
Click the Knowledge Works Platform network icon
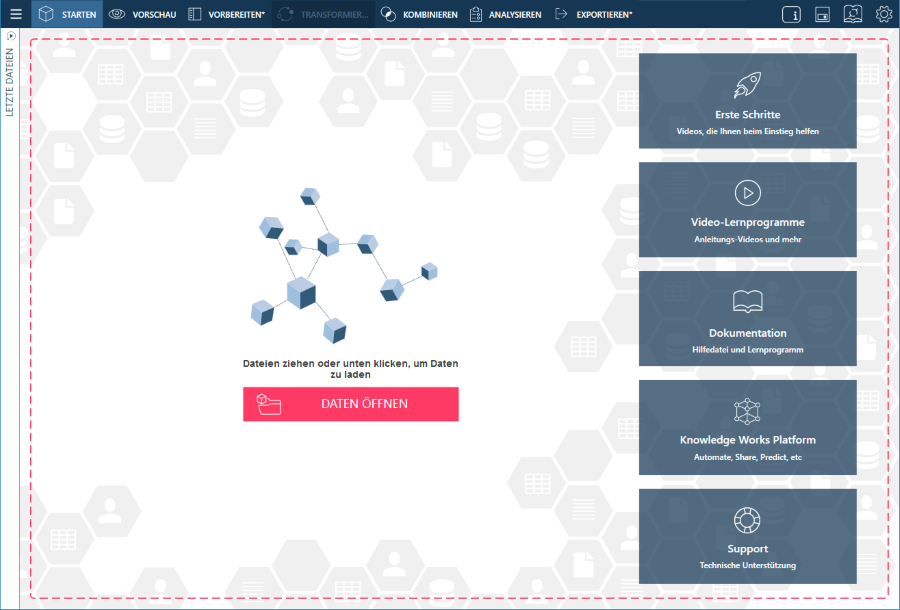click(x=748, y=411)
